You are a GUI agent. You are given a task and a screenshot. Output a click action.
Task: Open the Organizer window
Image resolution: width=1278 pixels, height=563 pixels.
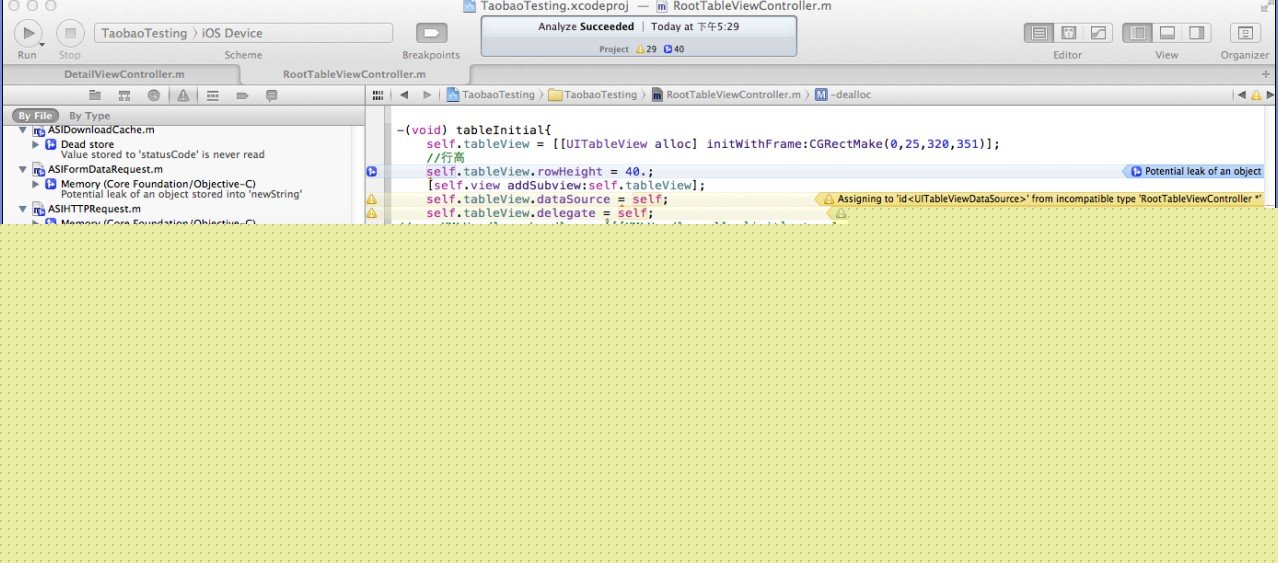[x=1245, y=33]
